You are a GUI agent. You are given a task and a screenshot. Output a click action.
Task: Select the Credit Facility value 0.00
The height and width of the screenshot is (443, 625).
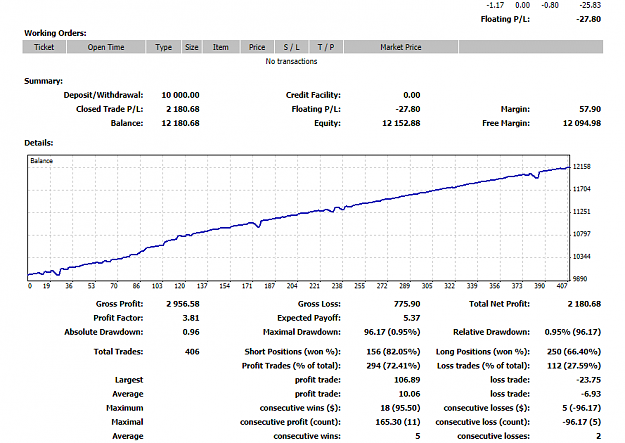coord(412,95)
